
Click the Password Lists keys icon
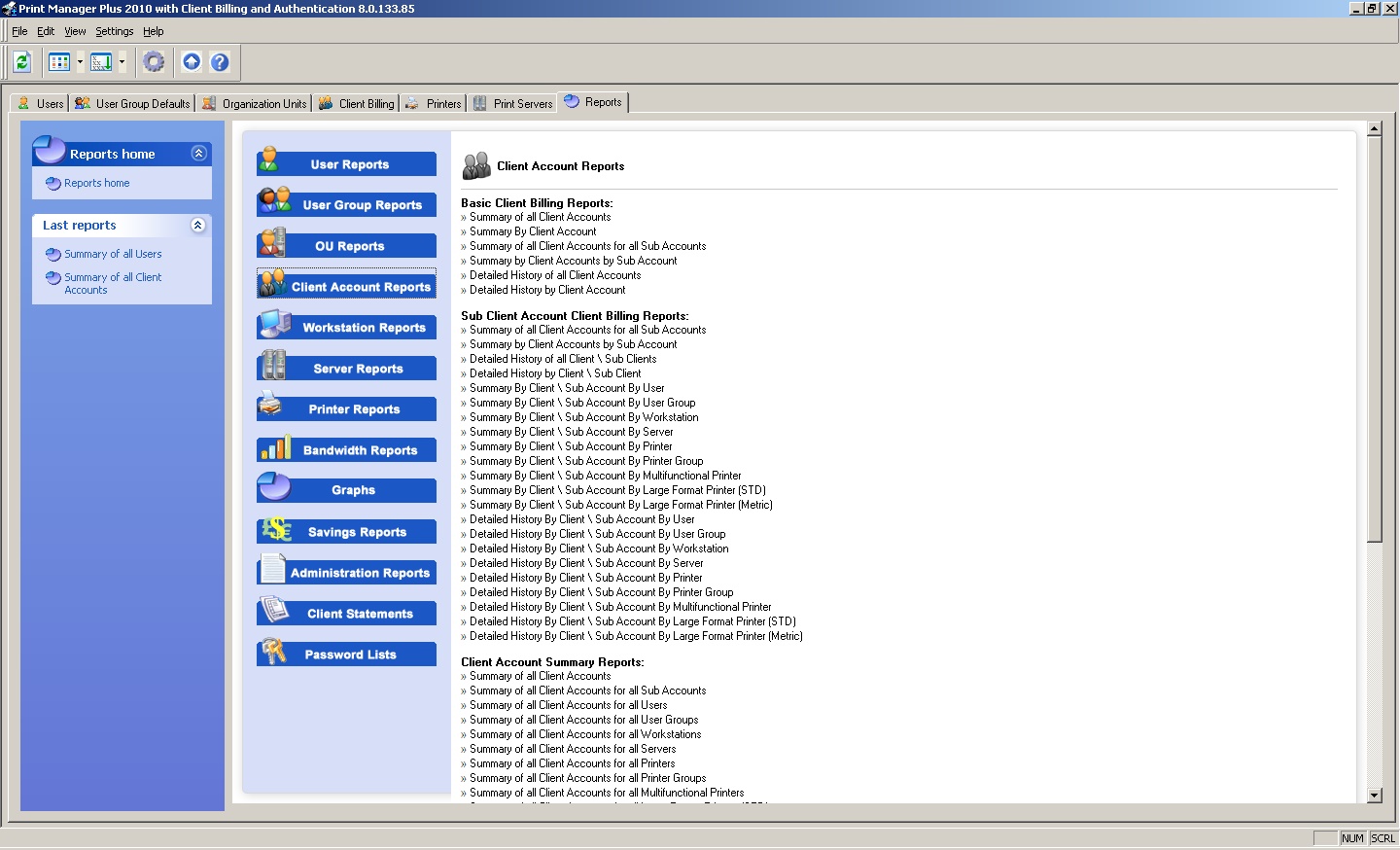274,651
